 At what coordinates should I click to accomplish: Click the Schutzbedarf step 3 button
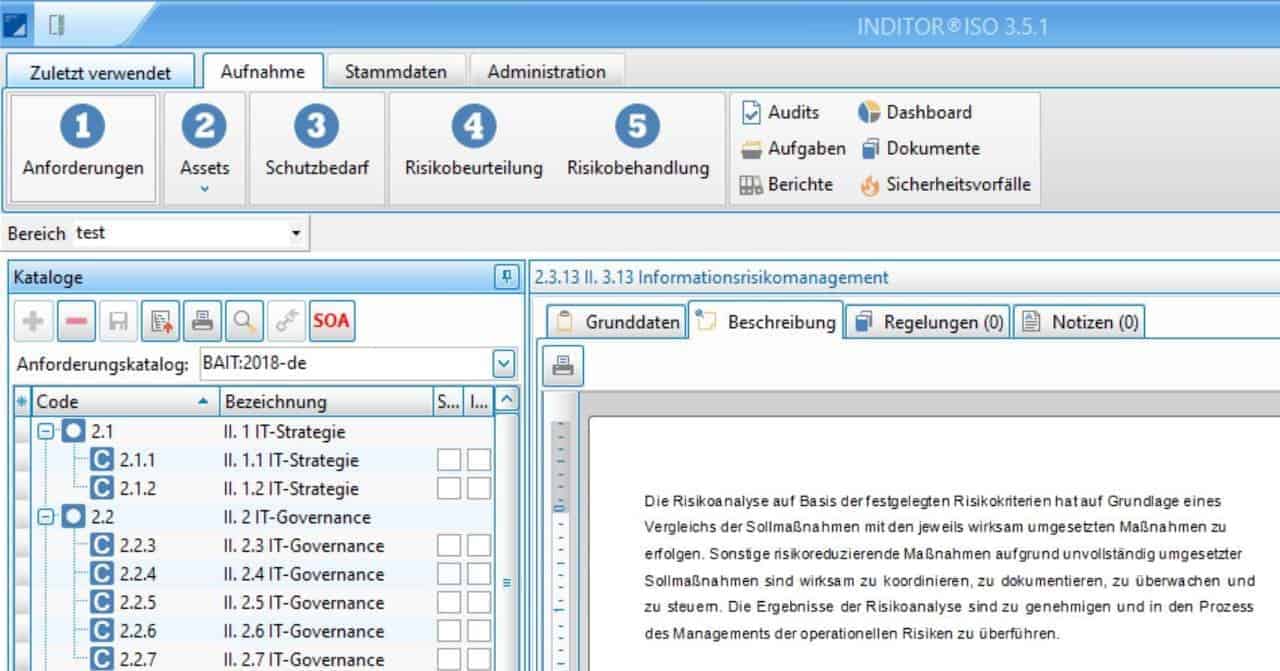click(317, 146)
